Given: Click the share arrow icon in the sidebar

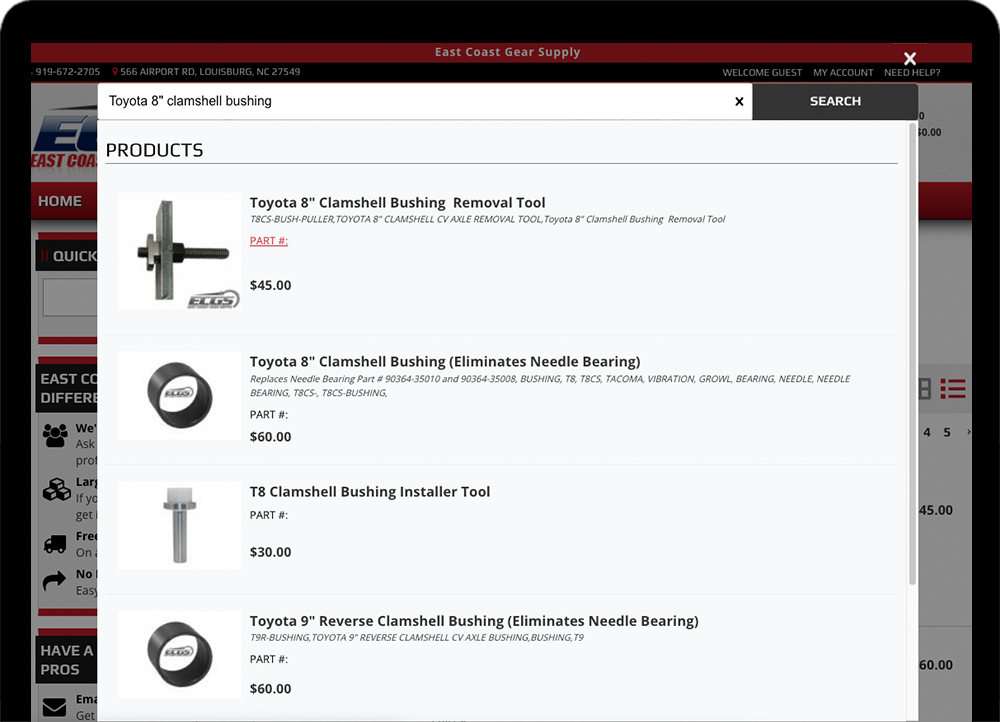Looking at the screenshot, I should 54,582.
